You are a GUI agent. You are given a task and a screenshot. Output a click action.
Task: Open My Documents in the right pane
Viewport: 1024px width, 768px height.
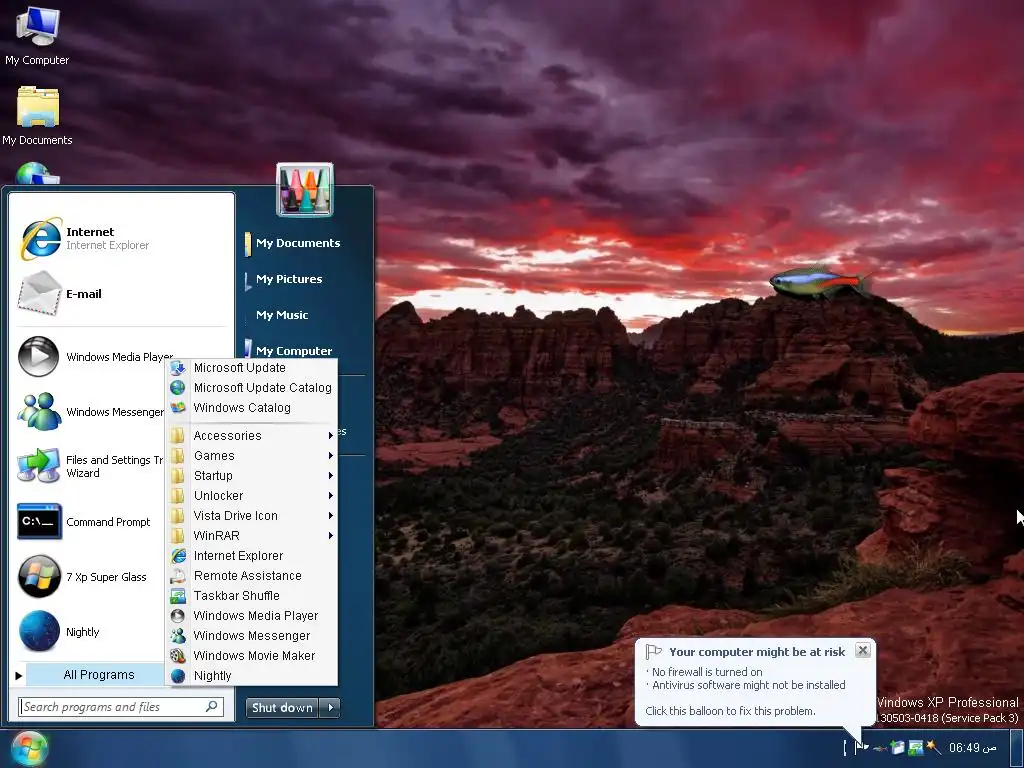pos(298,243)
